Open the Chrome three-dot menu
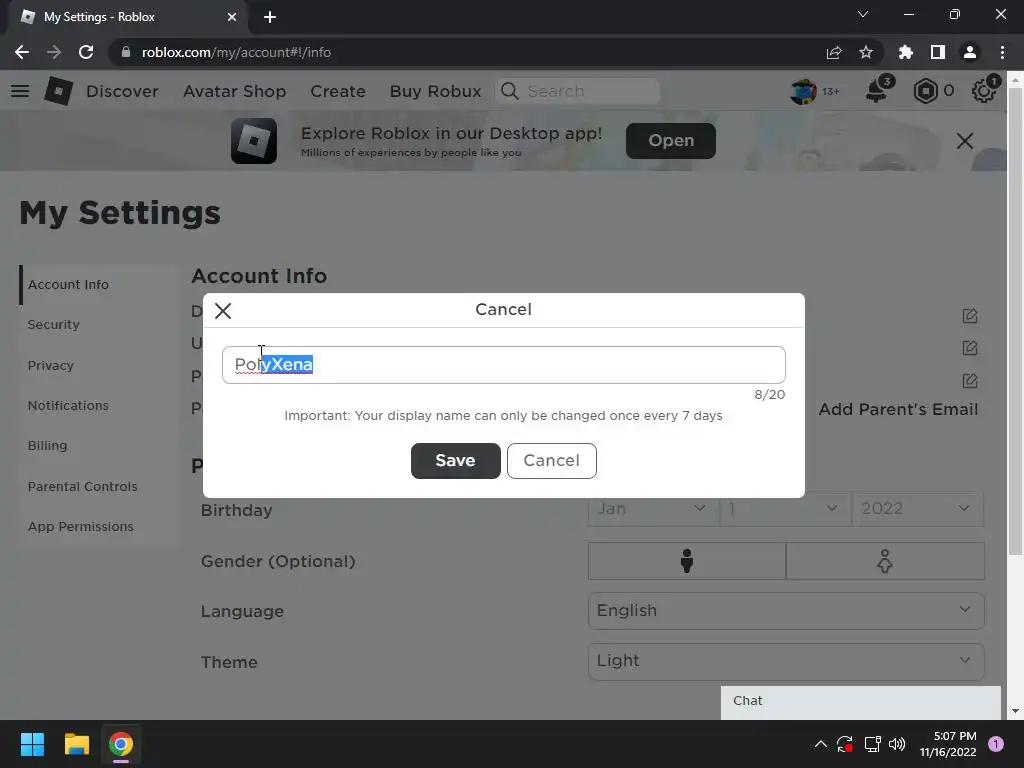 pos(1002,52)
